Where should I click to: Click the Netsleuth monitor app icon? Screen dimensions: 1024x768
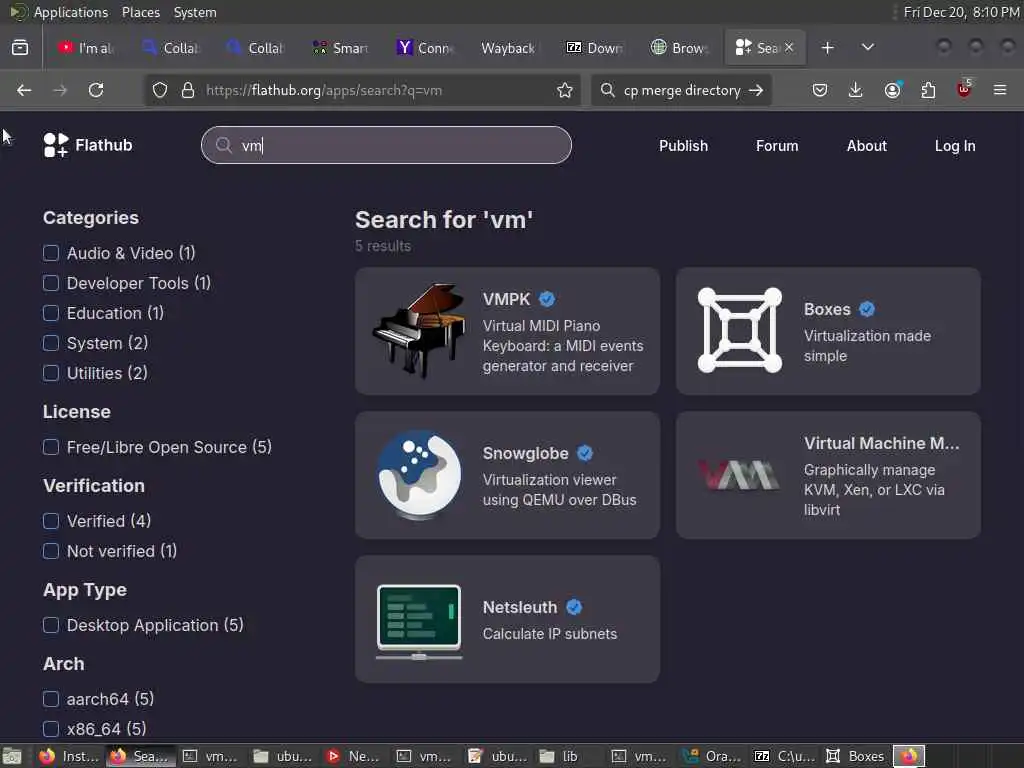pyautogui.click(x=419, y=622)
